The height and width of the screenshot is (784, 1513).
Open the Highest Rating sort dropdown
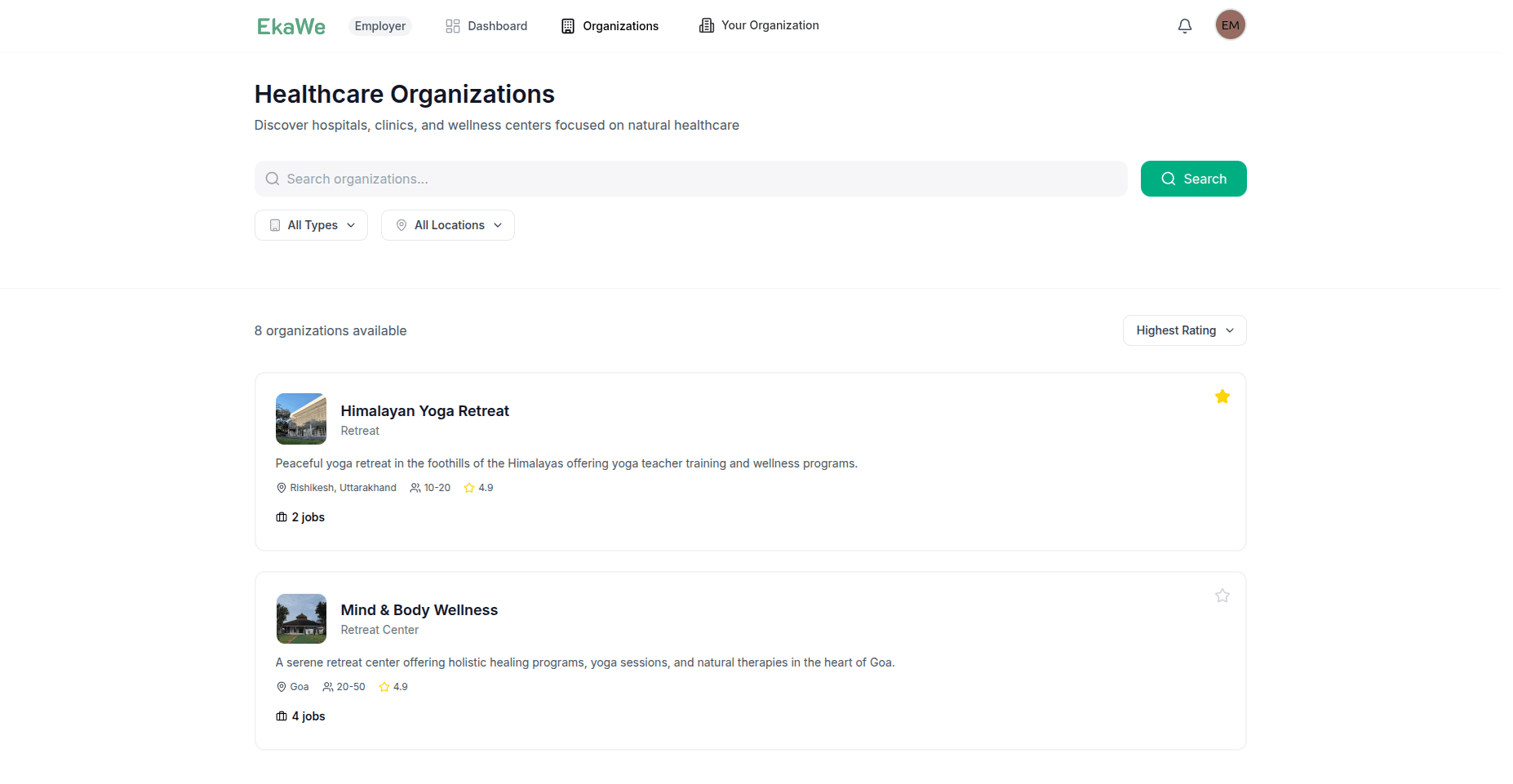click(x=1183, y=330)
